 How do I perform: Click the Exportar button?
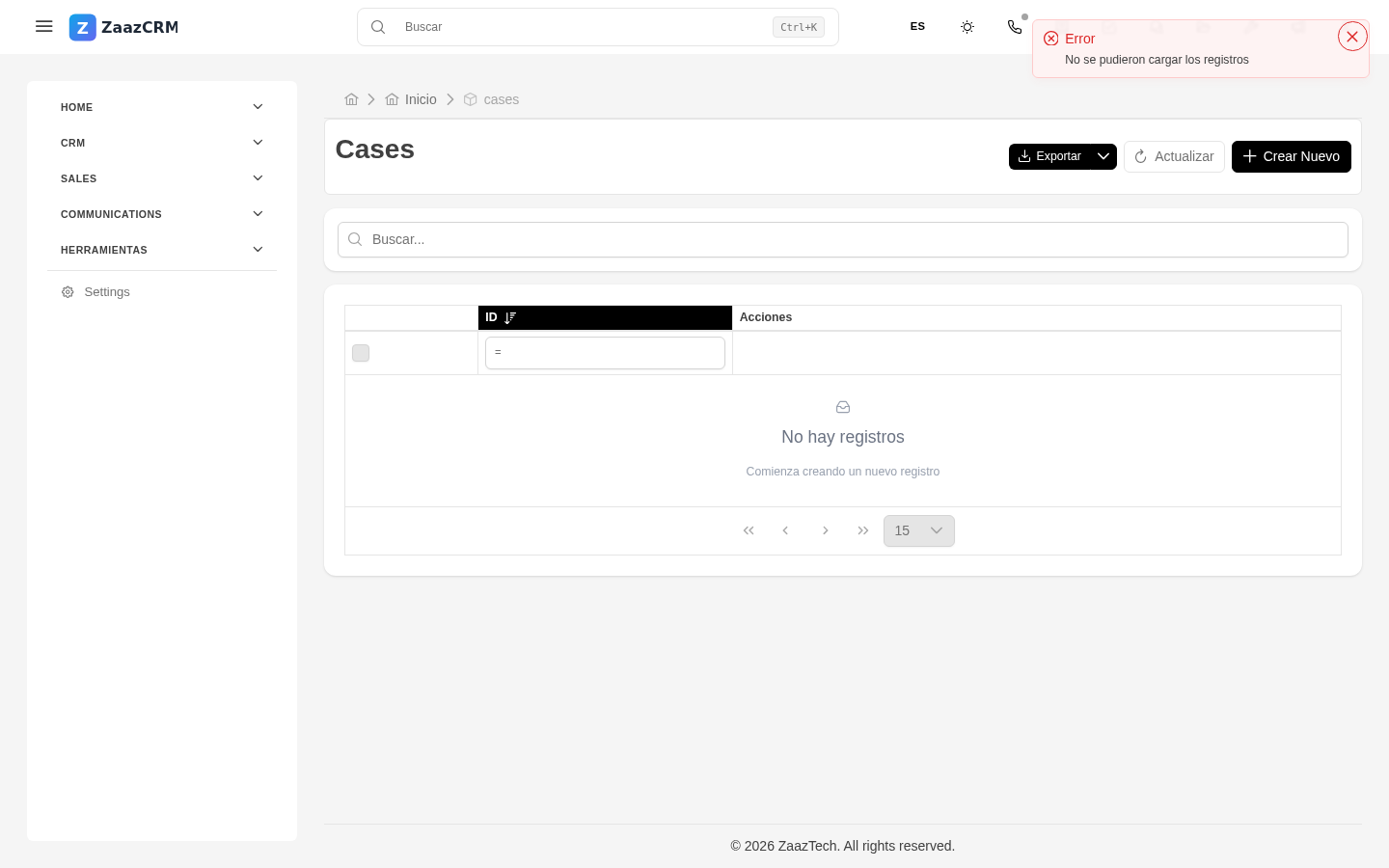[x=1049, y=156]
